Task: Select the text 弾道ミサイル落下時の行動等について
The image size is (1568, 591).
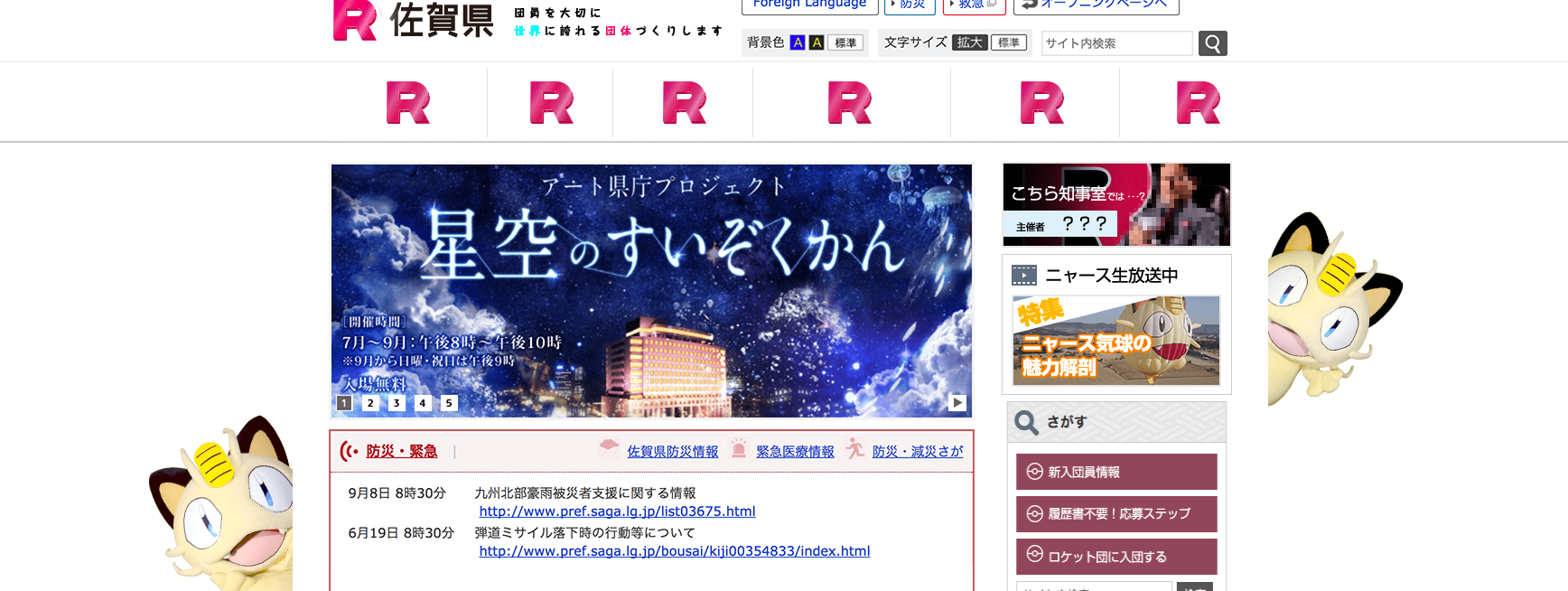Action: click(585, 532)
